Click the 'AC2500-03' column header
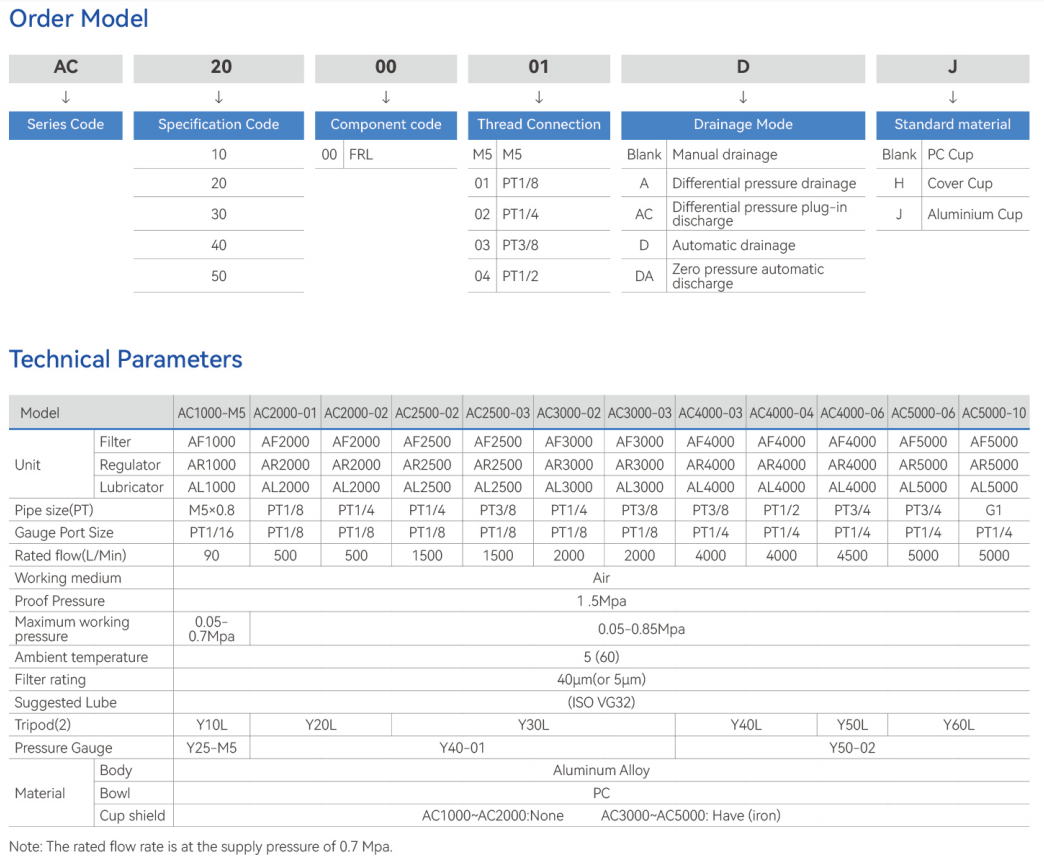Image resolution: width=1044 pixels, height=859 pixels. [x=497, y=413]
